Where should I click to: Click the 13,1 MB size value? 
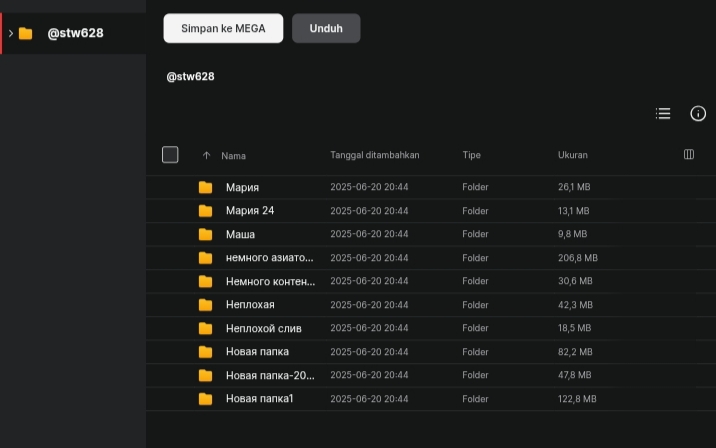pos(574,211)
